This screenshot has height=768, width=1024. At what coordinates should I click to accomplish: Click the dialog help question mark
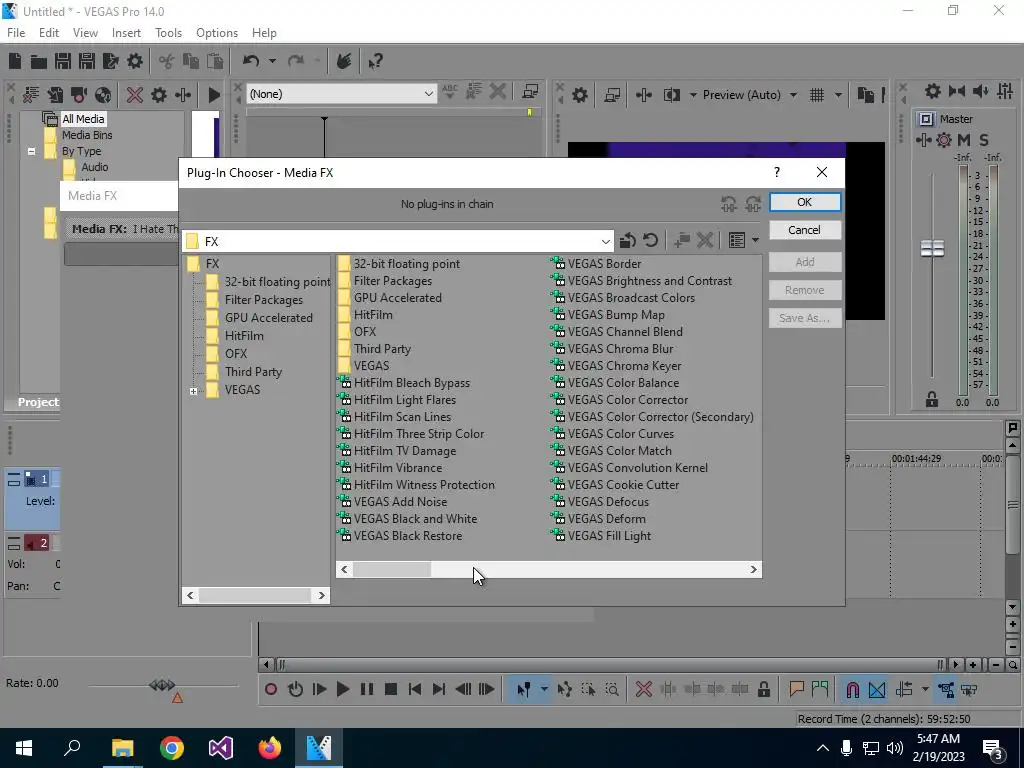pyautogui.click(x=776, y=172)
